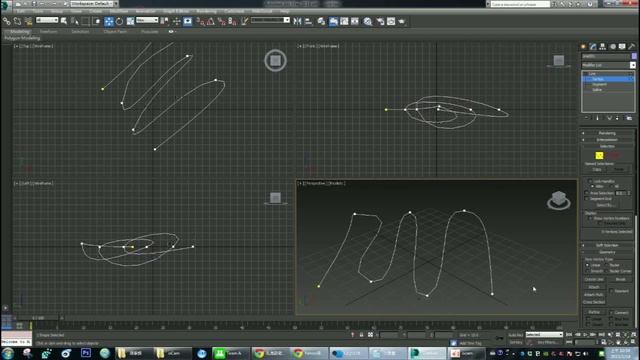Switch to the Object Paint ribbon tab
This screenshot has width=640, height=360.
tap(115, 31)
